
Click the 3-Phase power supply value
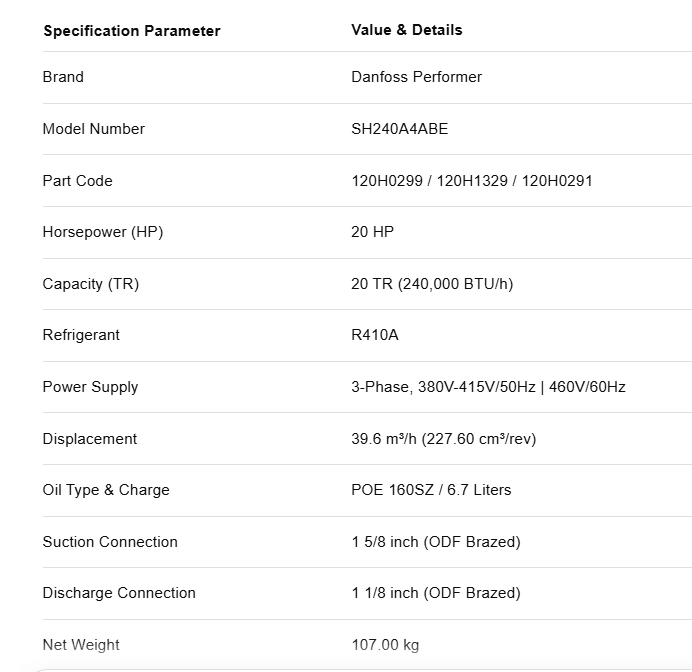[x=488, y=387]
